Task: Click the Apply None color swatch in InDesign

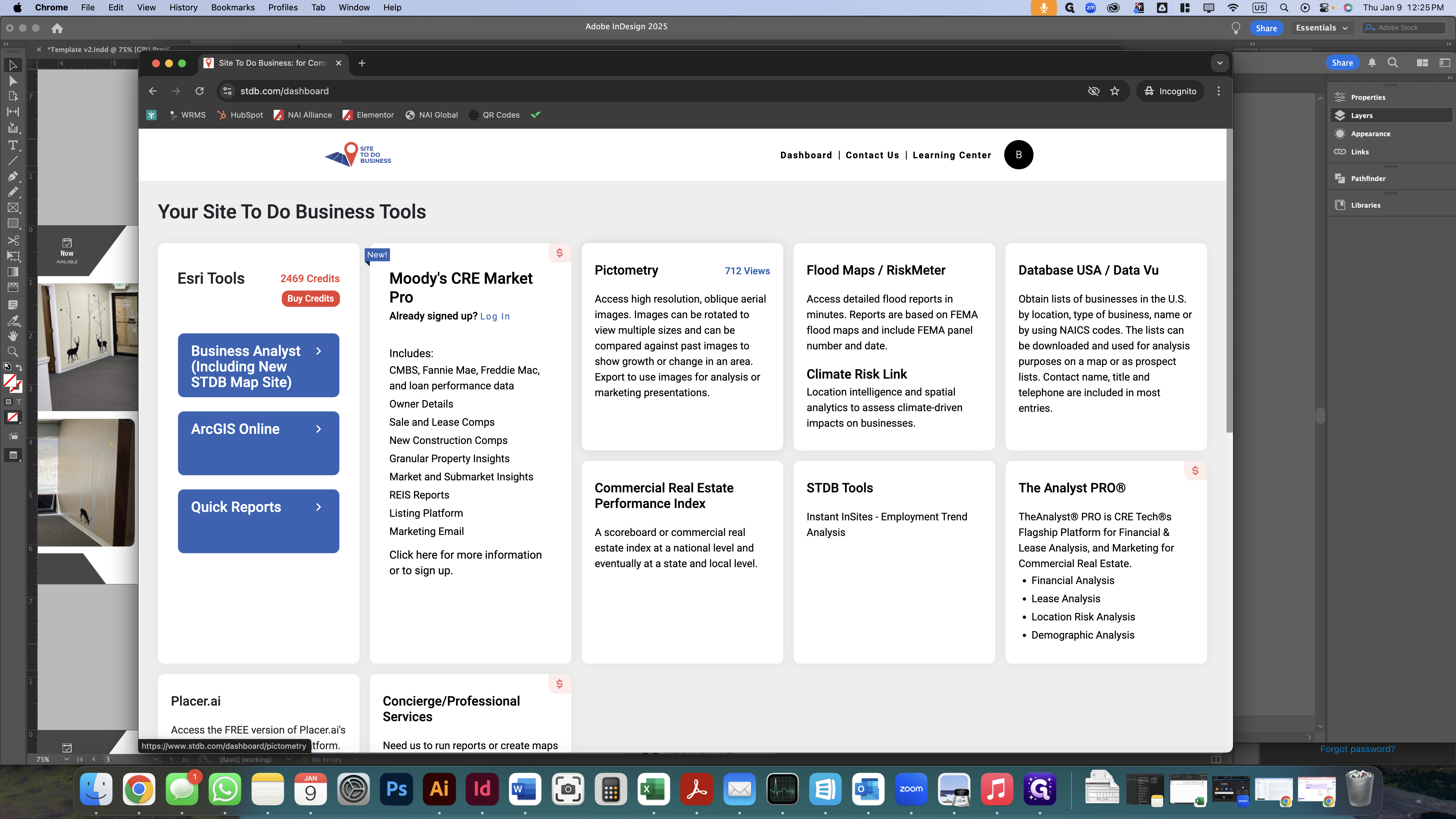Action: pos(12,418)
